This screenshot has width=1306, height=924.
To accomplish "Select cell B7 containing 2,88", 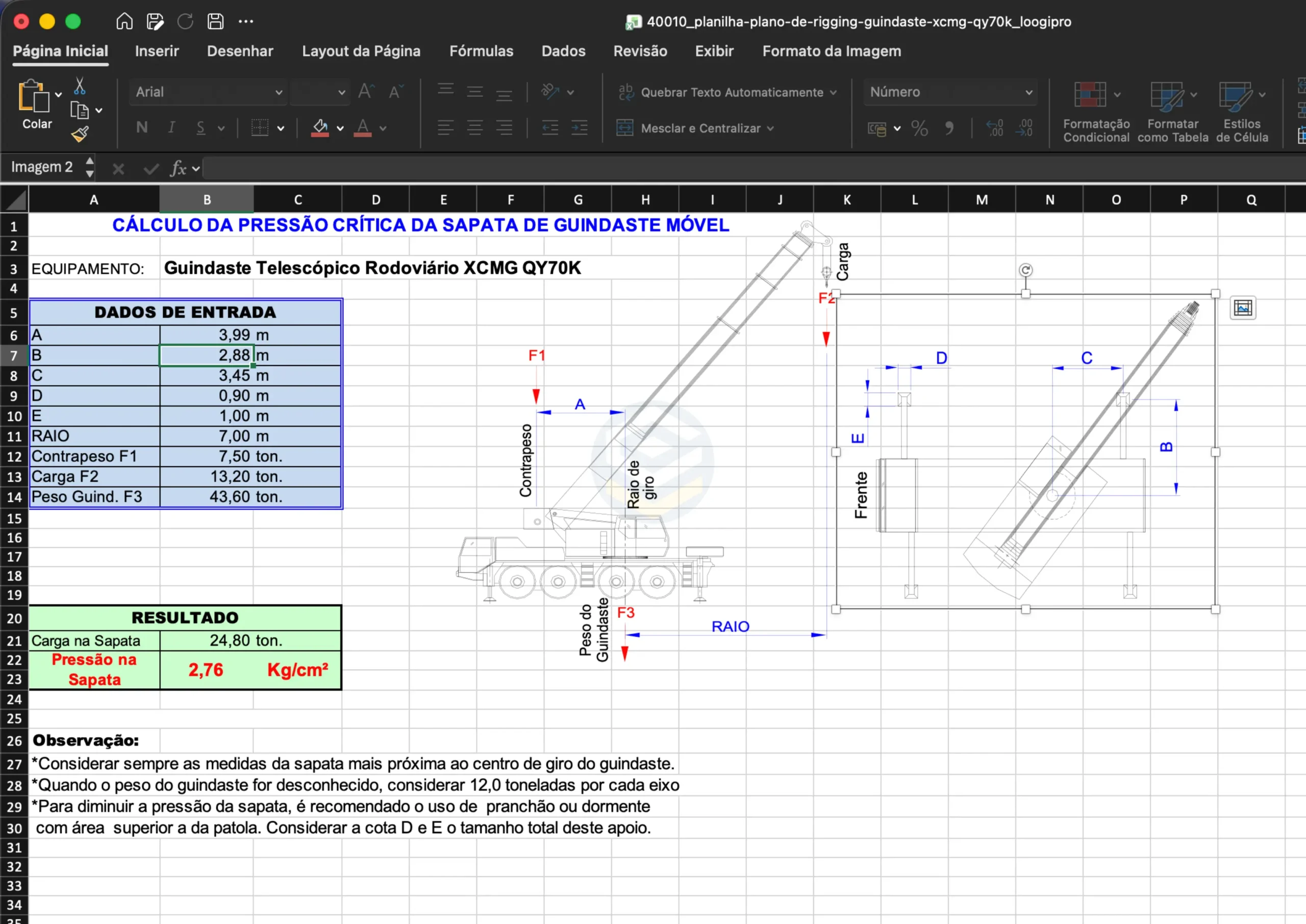I will (x=207, y=355).
